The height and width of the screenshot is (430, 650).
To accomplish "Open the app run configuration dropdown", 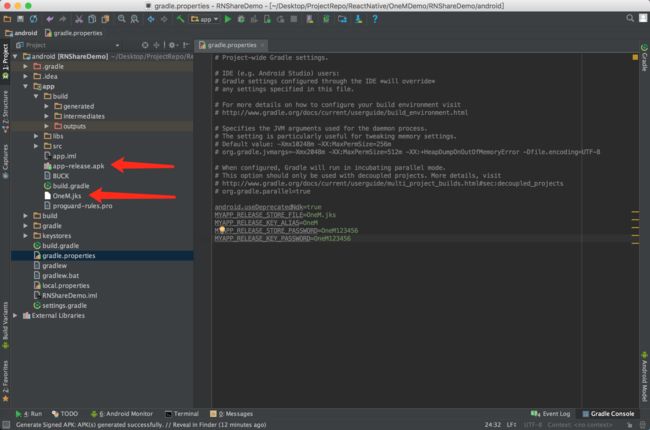I will click(204, 19).
